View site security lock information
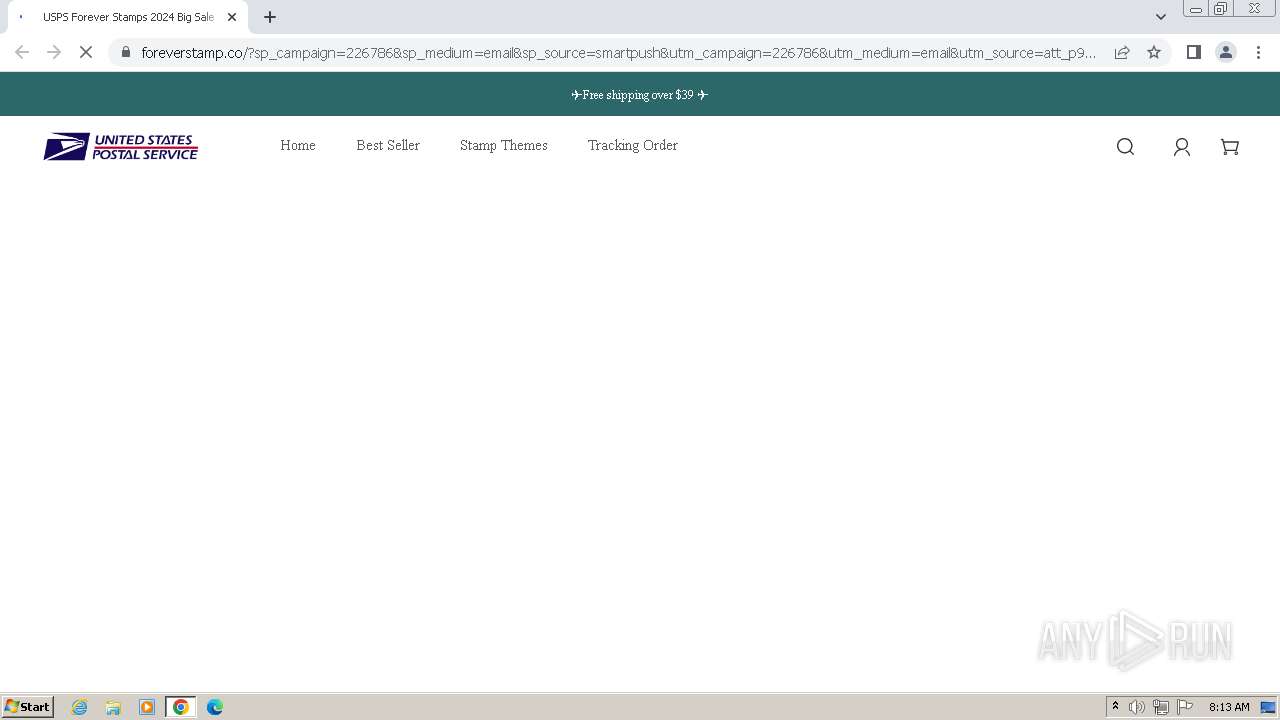 tap(125, 52)
